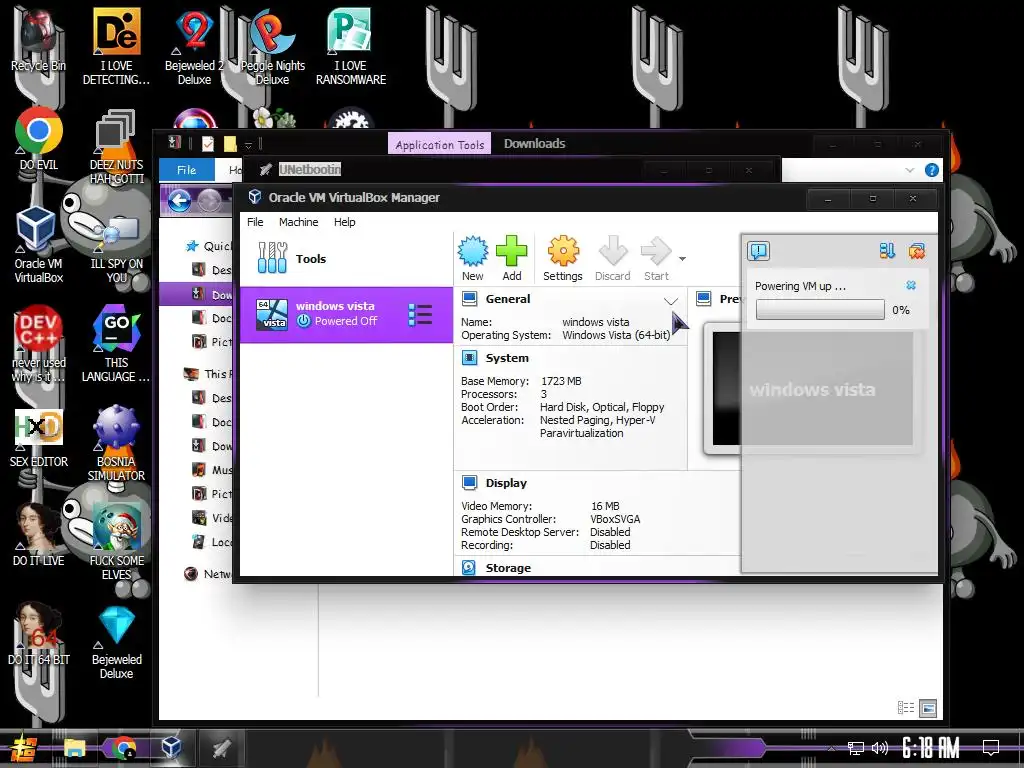This screenshot has width=1024, height=768.
Task: Open the notification center on taskbar
Action: tap(991, 748)
